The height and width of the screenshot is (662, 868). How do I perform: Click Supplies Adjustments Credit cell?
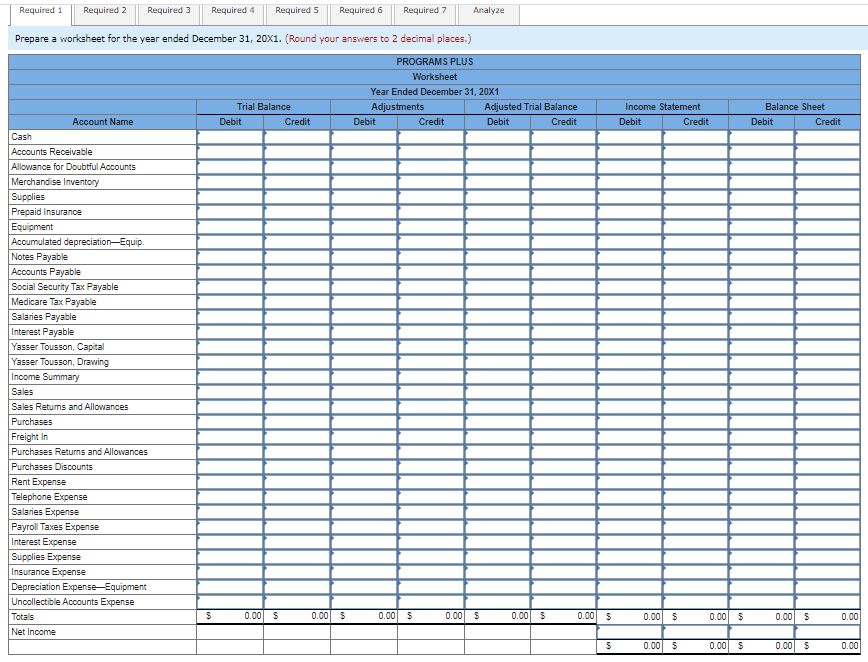431,196
